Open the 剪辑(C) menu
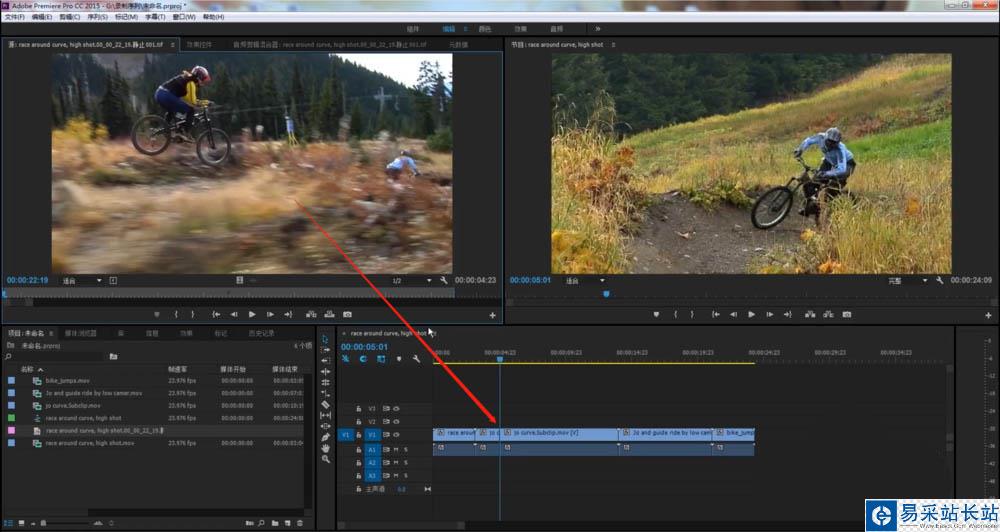 (x=70, y=17)
